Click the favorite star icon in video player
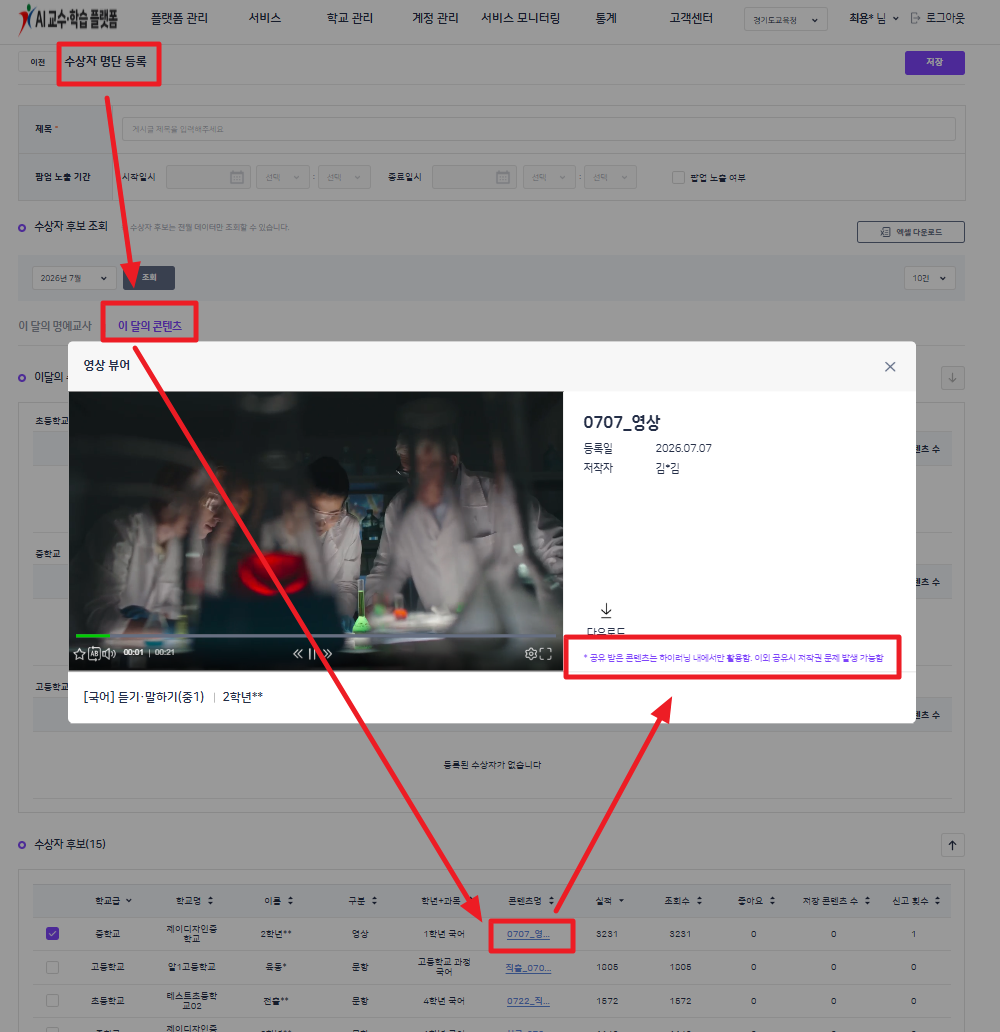Image resolution: width=1000 pixels, height=1032 pixels. pos(80,654)
